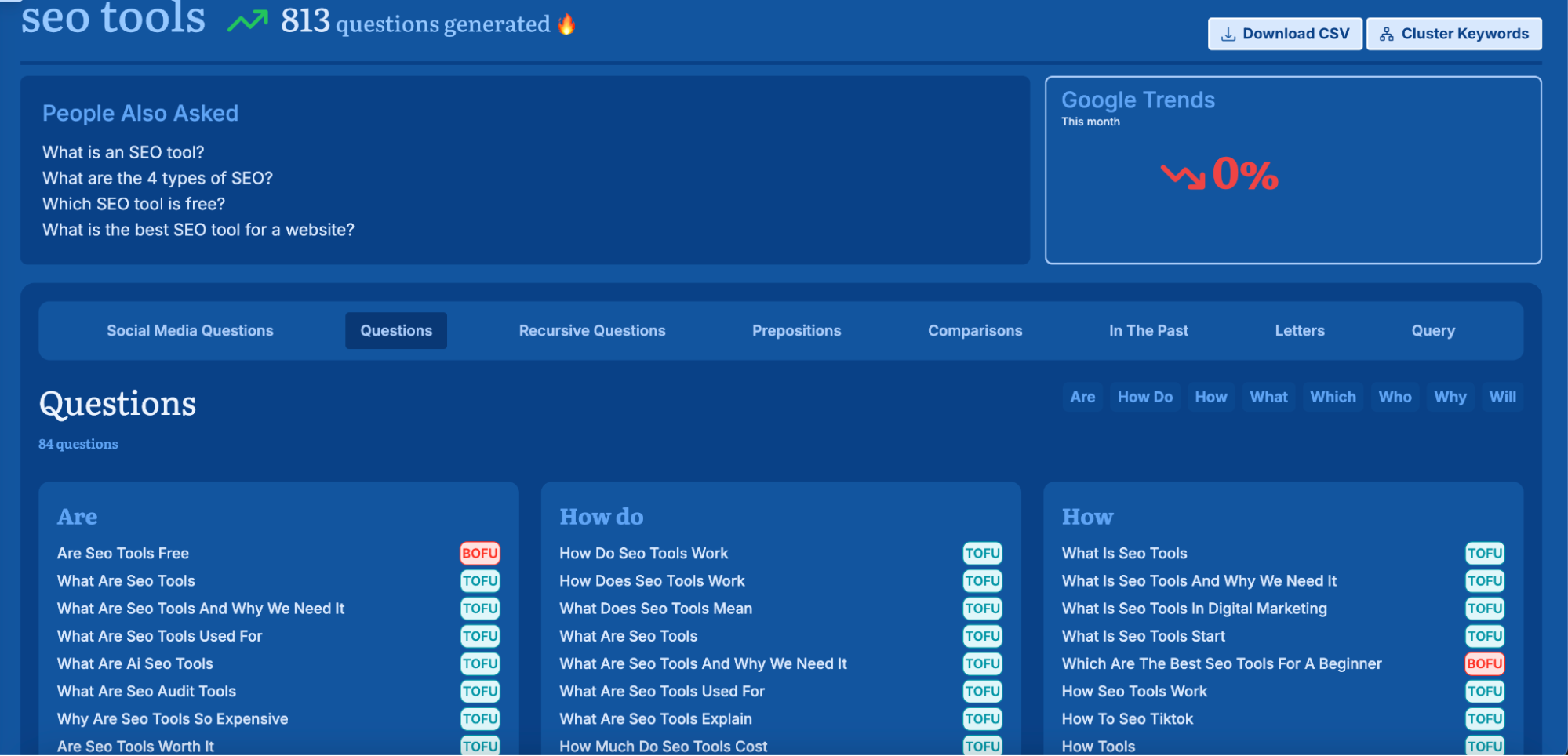Click the Google Trends heading
This screenshot has width=1568, height=756.
[x=1138, y=100]
